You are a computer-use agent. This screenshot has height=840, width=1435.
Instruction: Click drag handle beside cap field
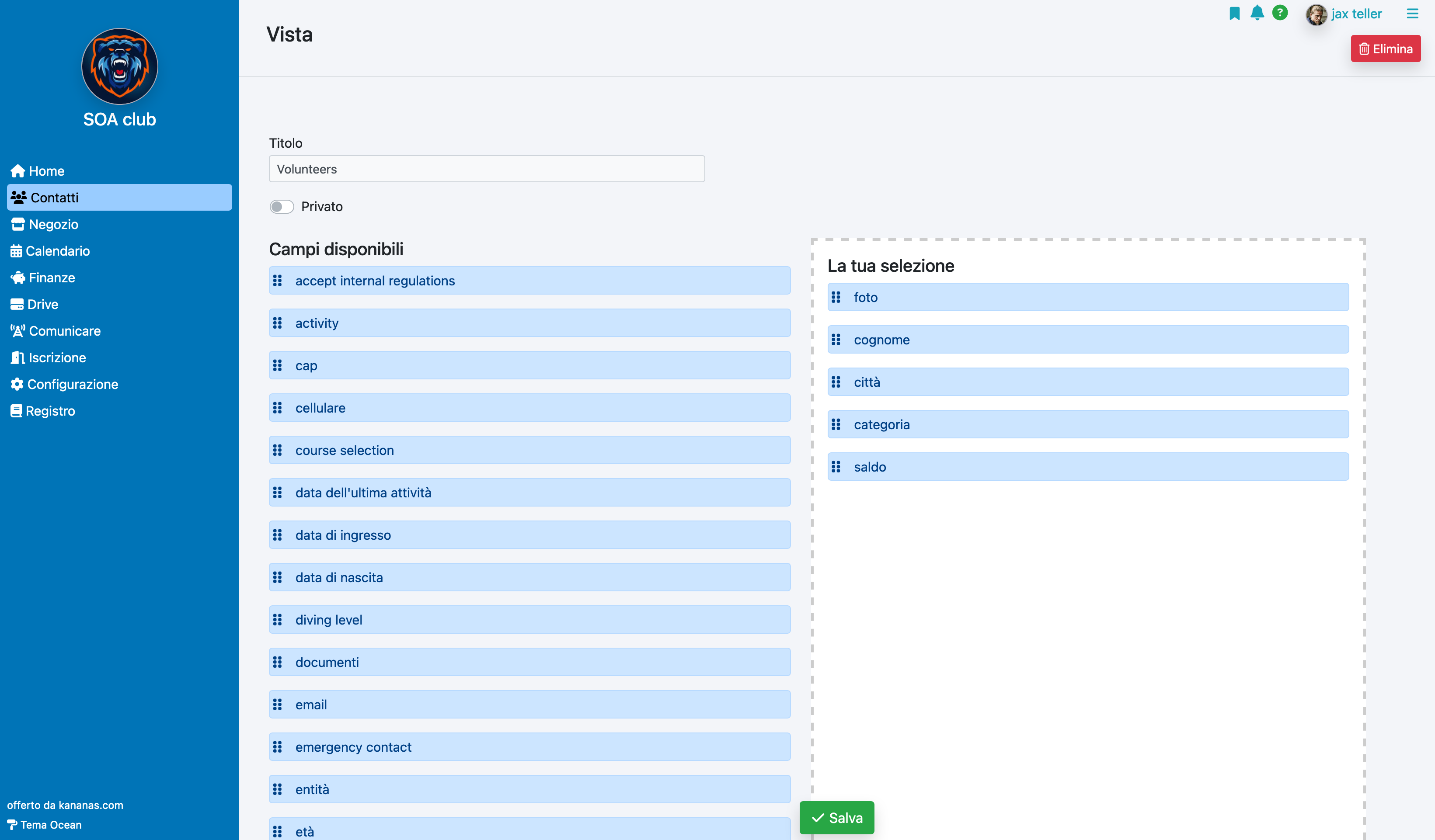click(x=277, y=365)
